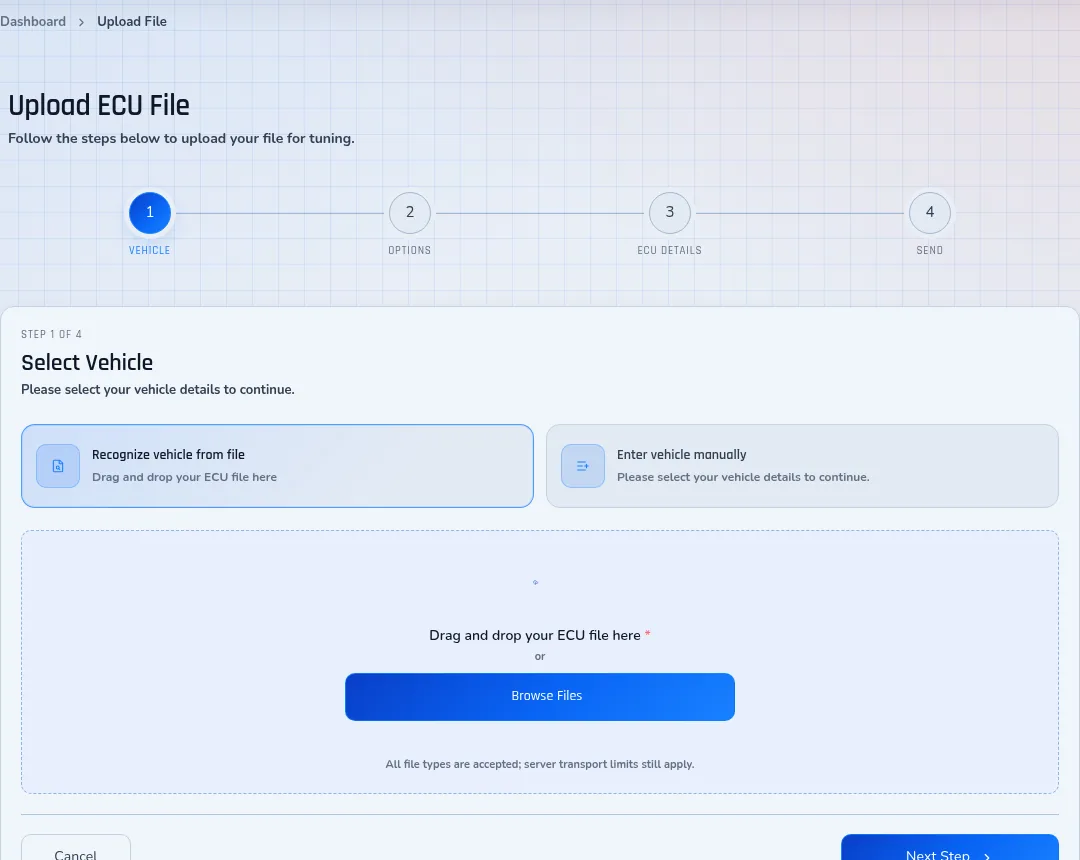Click the 'All file types are accepted' note
Screen dimensions: 1080x860
click(540, 764)
